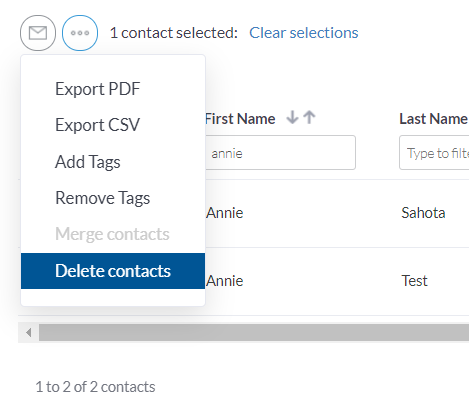This screenshot has width=469, height=410.
Task: Click the Last Name column header
Action: pyautogui.click(x=433, y=119)
